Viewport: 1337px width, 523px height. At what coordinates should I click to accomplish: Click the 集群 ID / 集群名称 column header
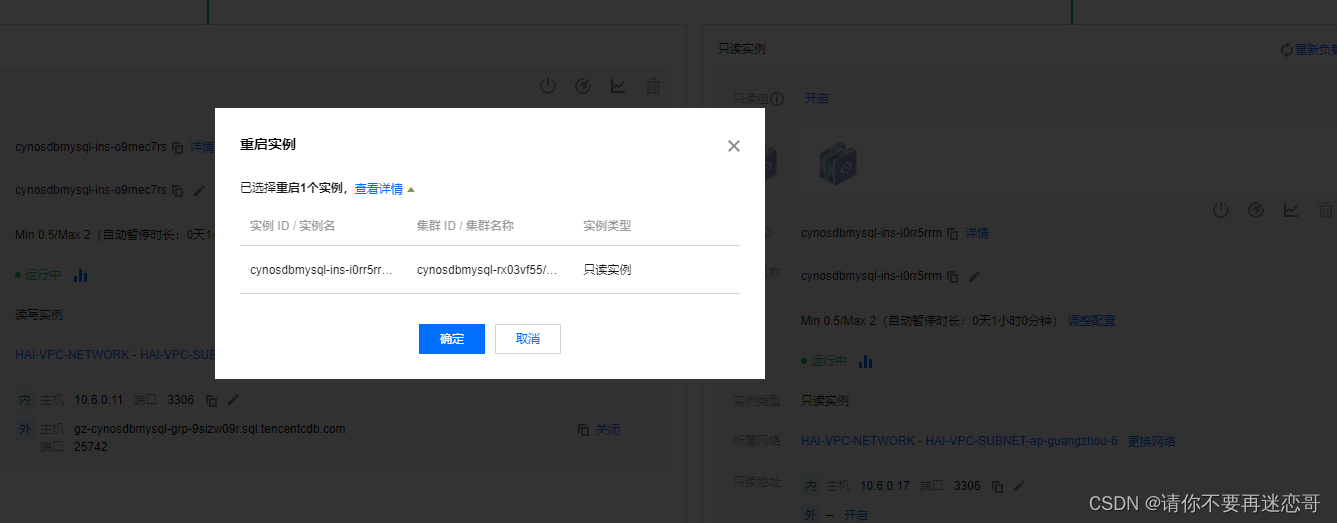(465, 226)
